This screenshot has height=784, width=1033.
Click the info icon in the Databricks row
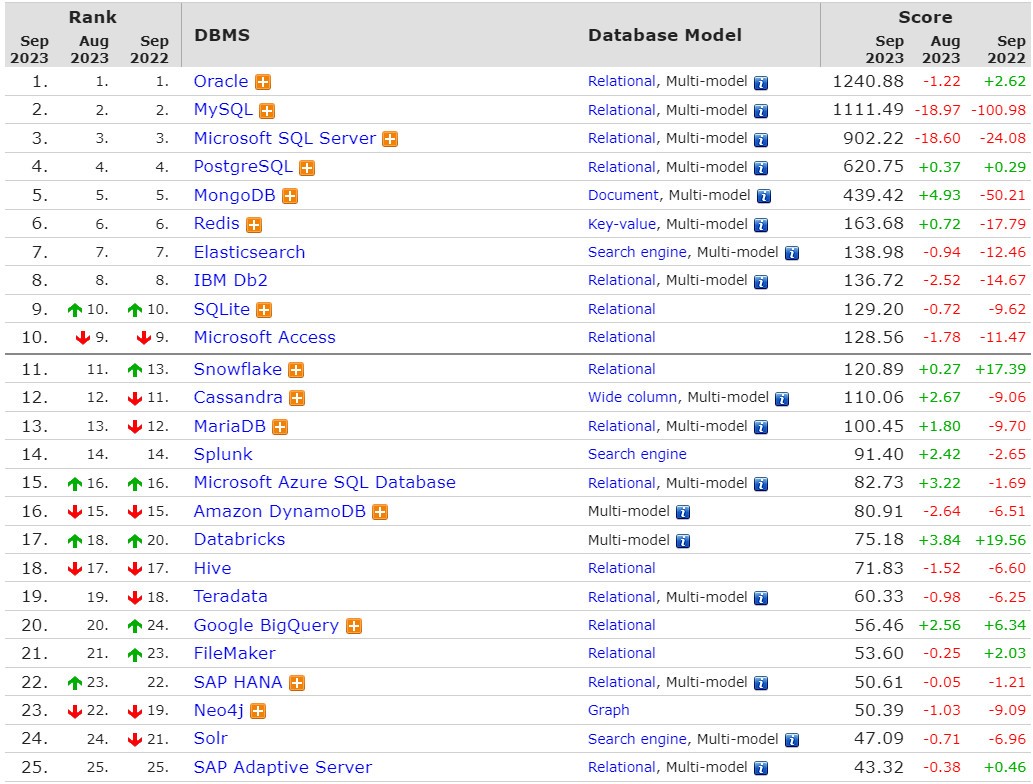(683, 542)
